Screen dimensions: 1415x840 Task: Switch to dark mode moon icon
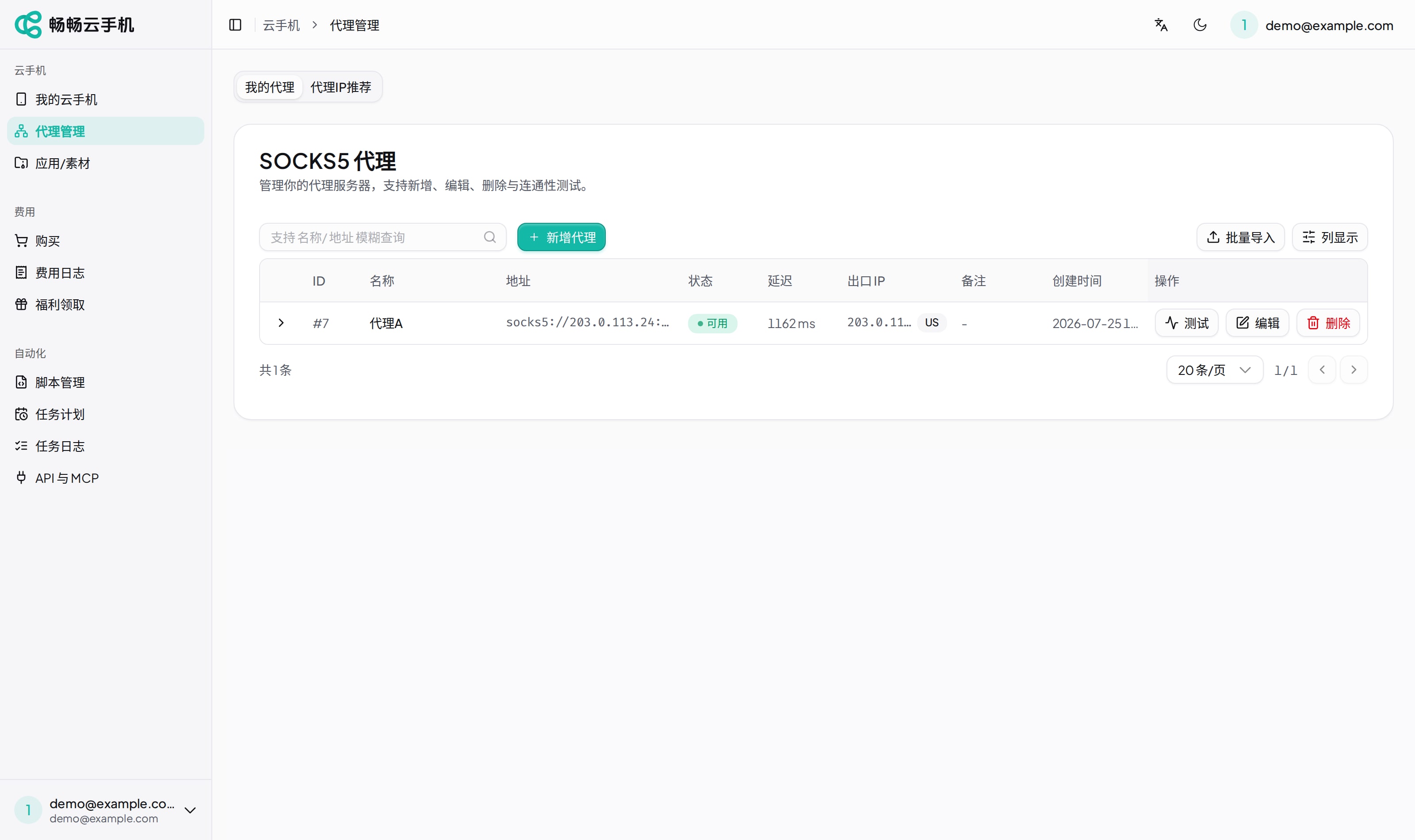pos(1199,25)
